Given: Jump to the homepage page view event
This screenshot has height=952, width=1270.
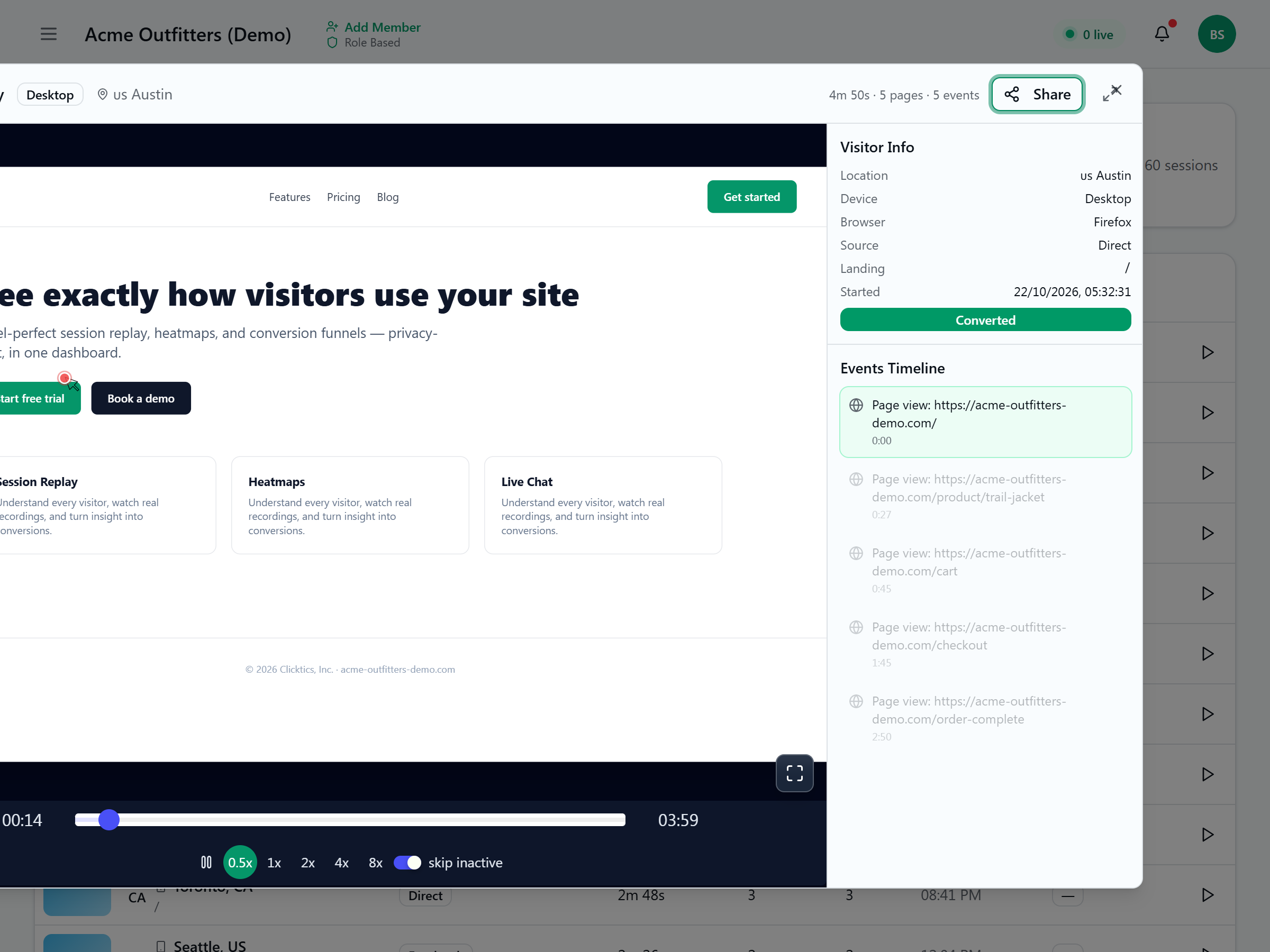Looking at the screenshot, I should [985, 422].
